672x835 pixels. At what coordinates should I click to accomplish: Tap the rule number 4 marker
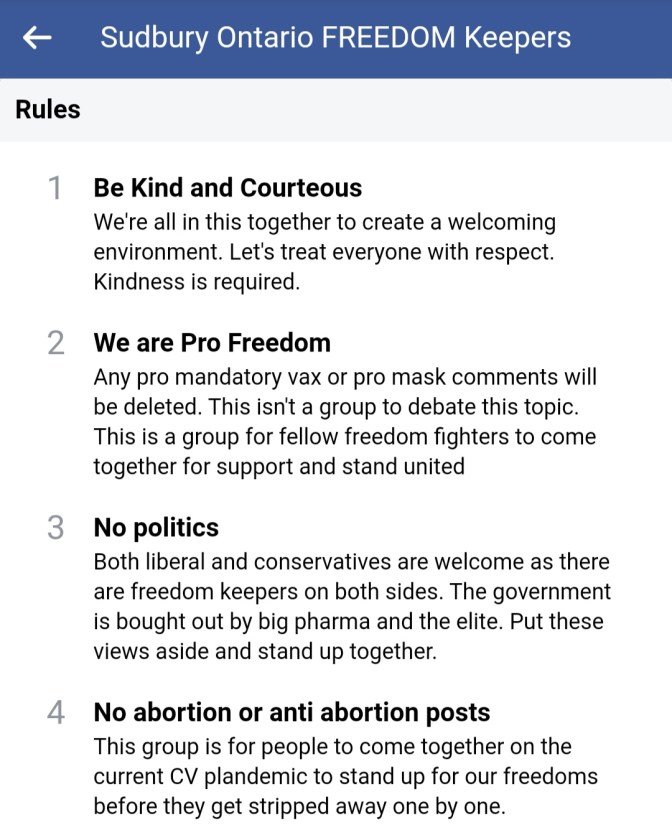tap(56, 713)
